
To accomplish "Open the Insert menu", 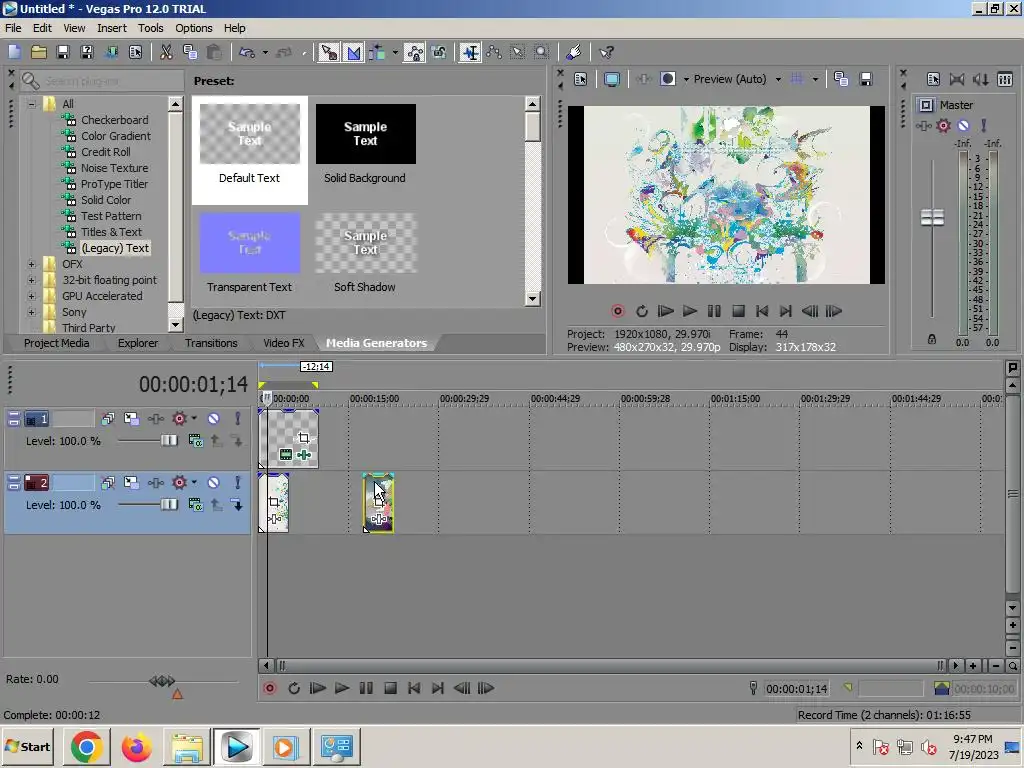I will [x=112, y=28].
